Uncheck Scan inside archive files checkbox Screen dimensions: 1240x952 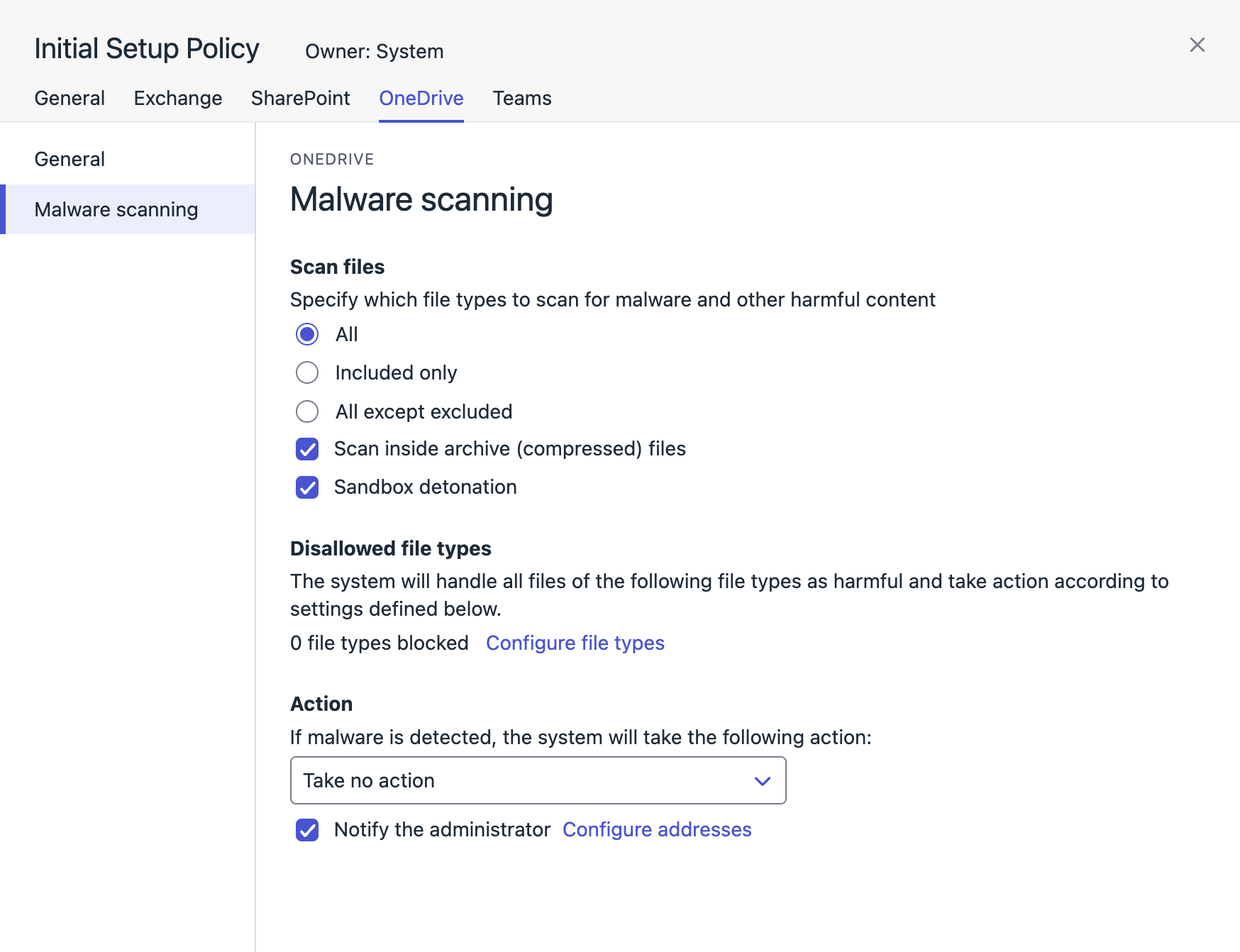click(x=307, y=449)
